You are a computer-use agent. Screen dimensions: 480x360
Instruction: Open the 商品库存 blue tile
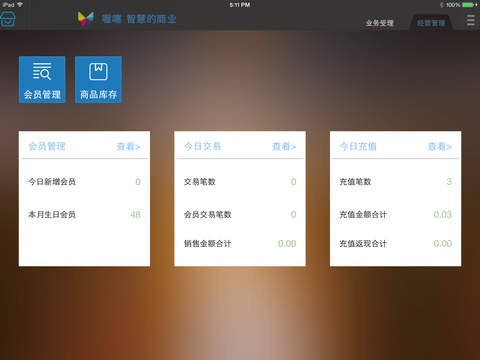[98, 80]
